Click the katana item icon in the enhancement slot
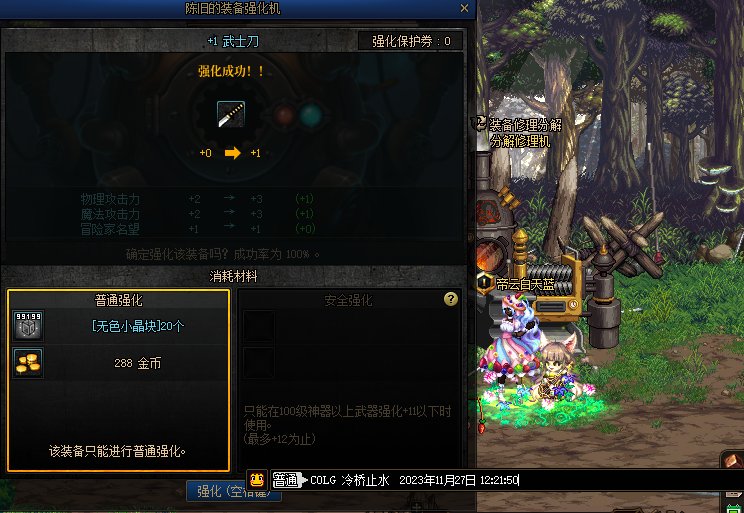744x513 pixels. tap(231, 114)
